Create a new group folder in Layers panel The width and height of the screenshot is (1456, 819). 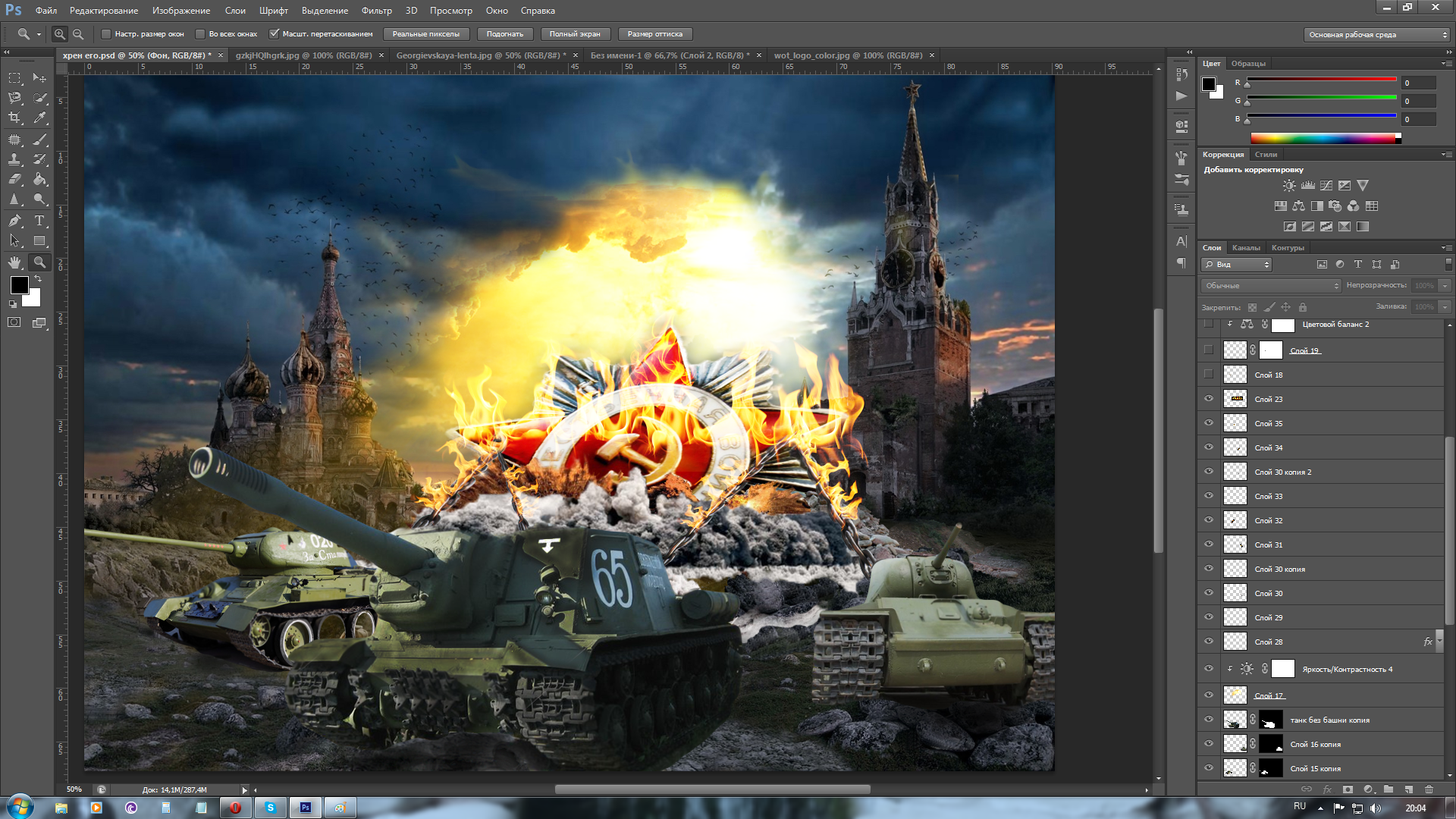coord(1389,789)
